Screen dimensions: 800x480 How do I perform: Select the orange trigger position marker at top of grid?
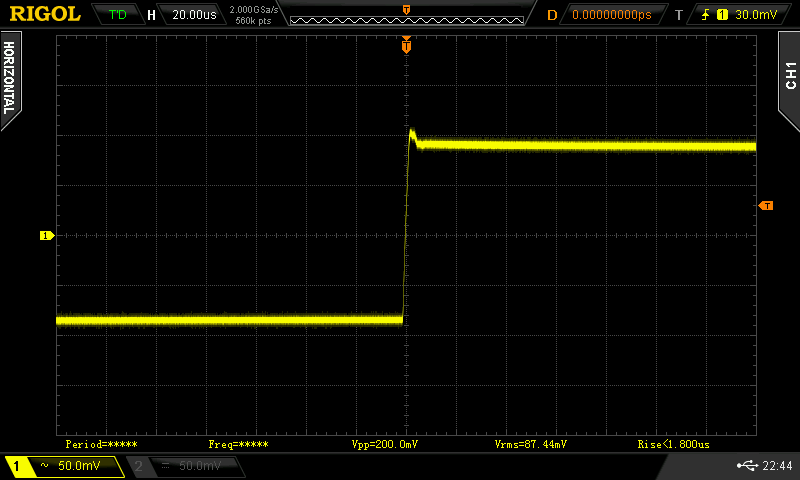coord(406,45)
